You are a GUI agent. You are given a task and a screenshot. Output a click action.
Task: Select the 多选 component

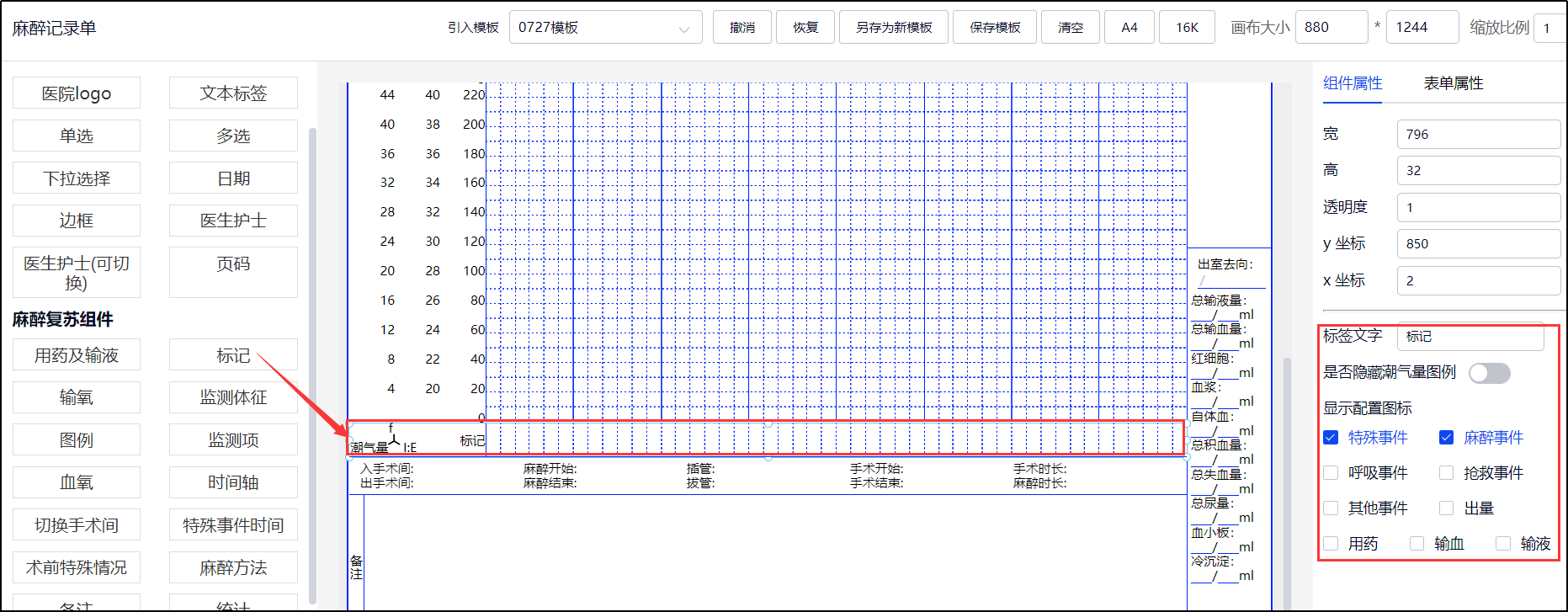[x=233, y=136]
